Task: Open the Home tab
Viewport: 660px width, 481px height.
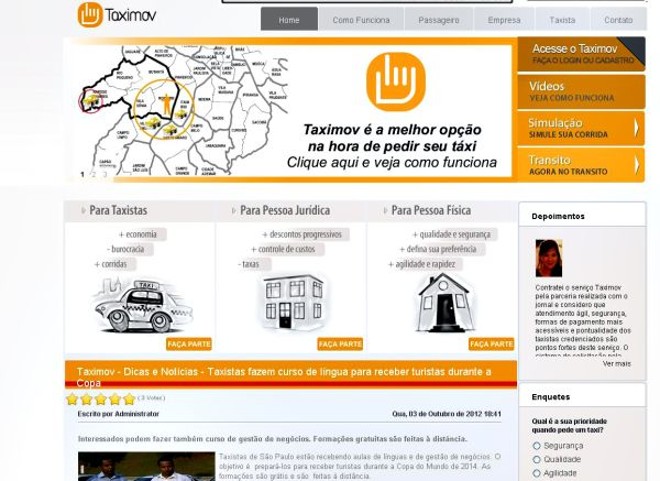Action: 289,19
